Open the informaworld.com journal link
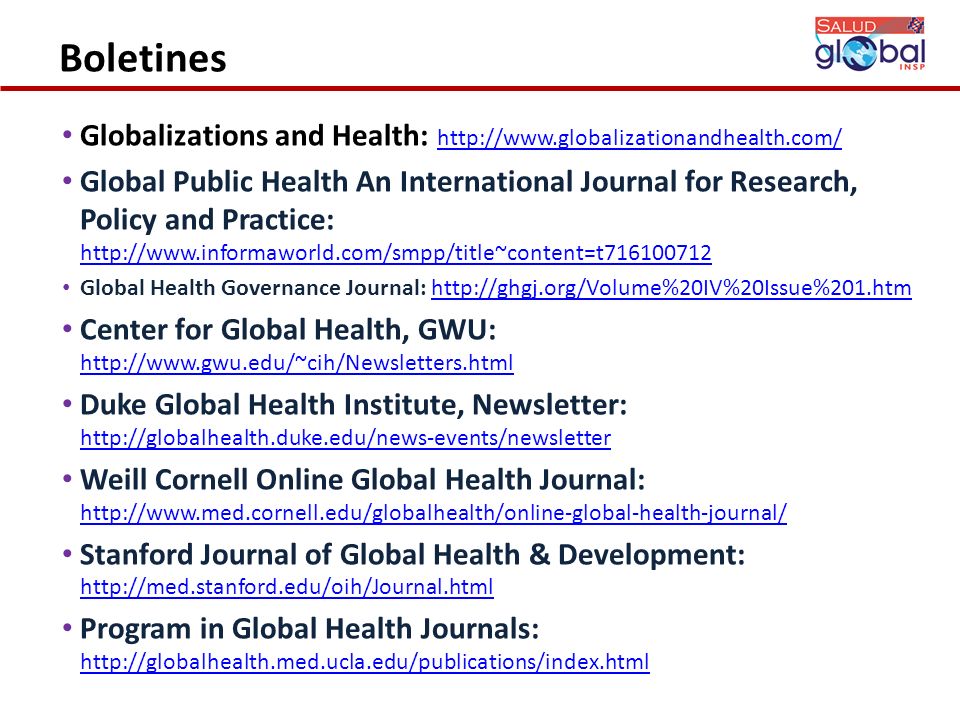 click(x=396, y=252)
